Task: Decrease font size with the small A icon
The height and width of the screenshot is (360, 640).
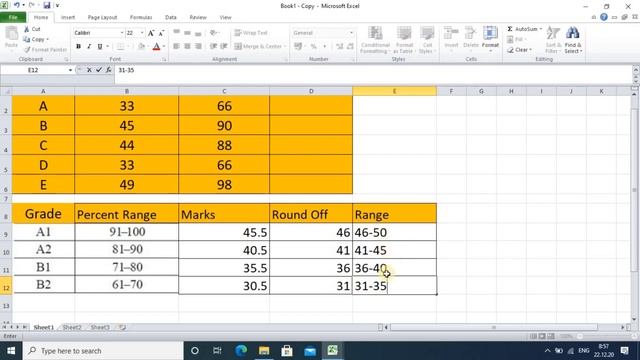Action: tap(162, 33)
